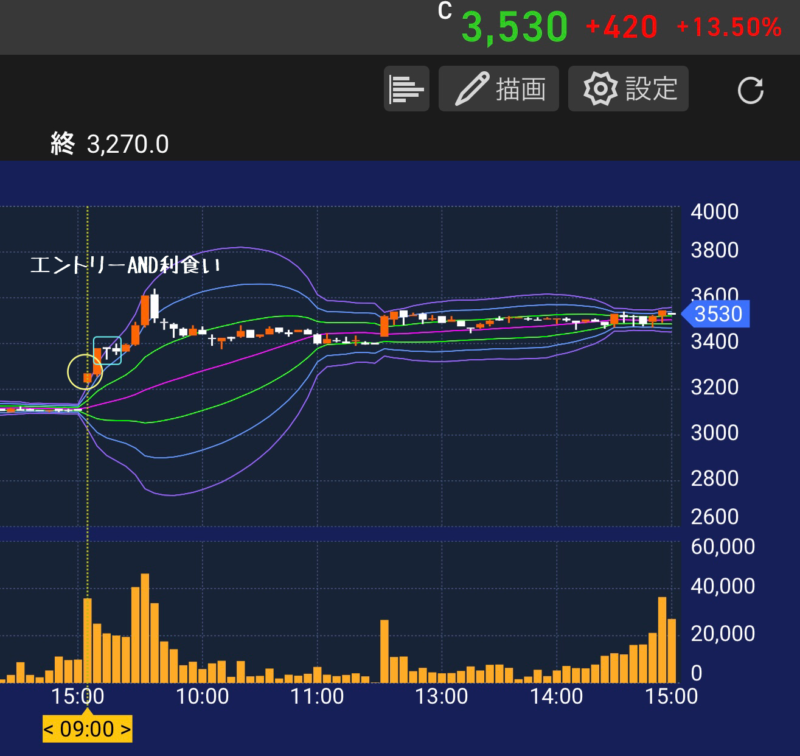The width and height of the screenshot is (800, 756).
Task: Click the tall volume bar just after 13:00 session open
Action: [x=384, y=651]
